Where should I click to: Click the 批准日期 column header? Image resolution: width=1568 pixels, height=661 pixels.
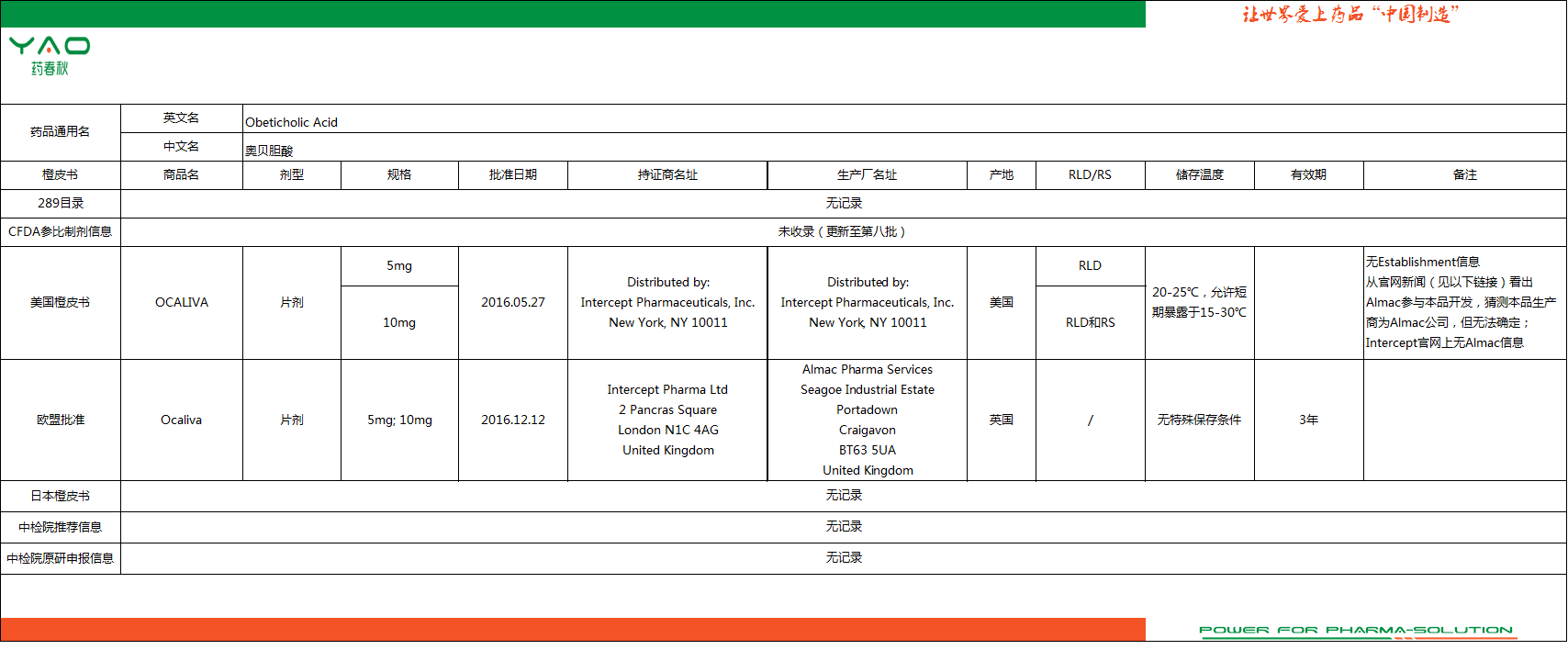(513, 175)
